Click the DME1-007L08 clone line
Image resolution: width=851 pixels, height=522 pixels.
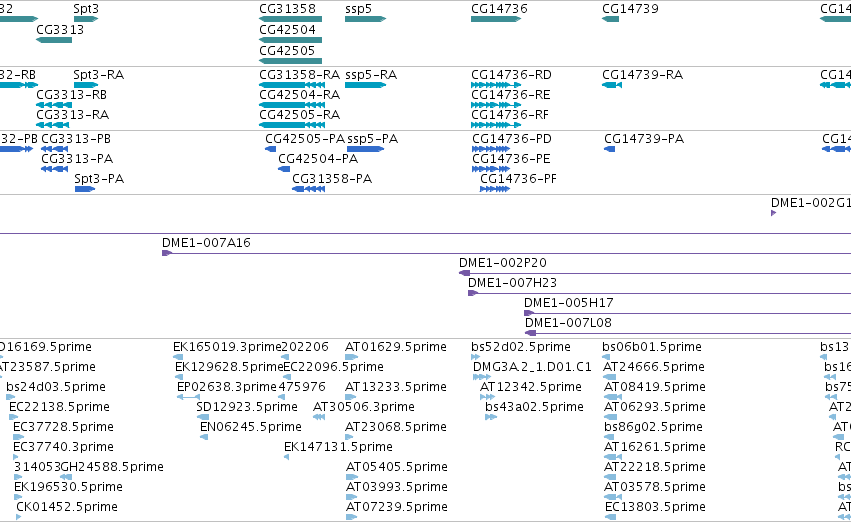coord(688,333)
